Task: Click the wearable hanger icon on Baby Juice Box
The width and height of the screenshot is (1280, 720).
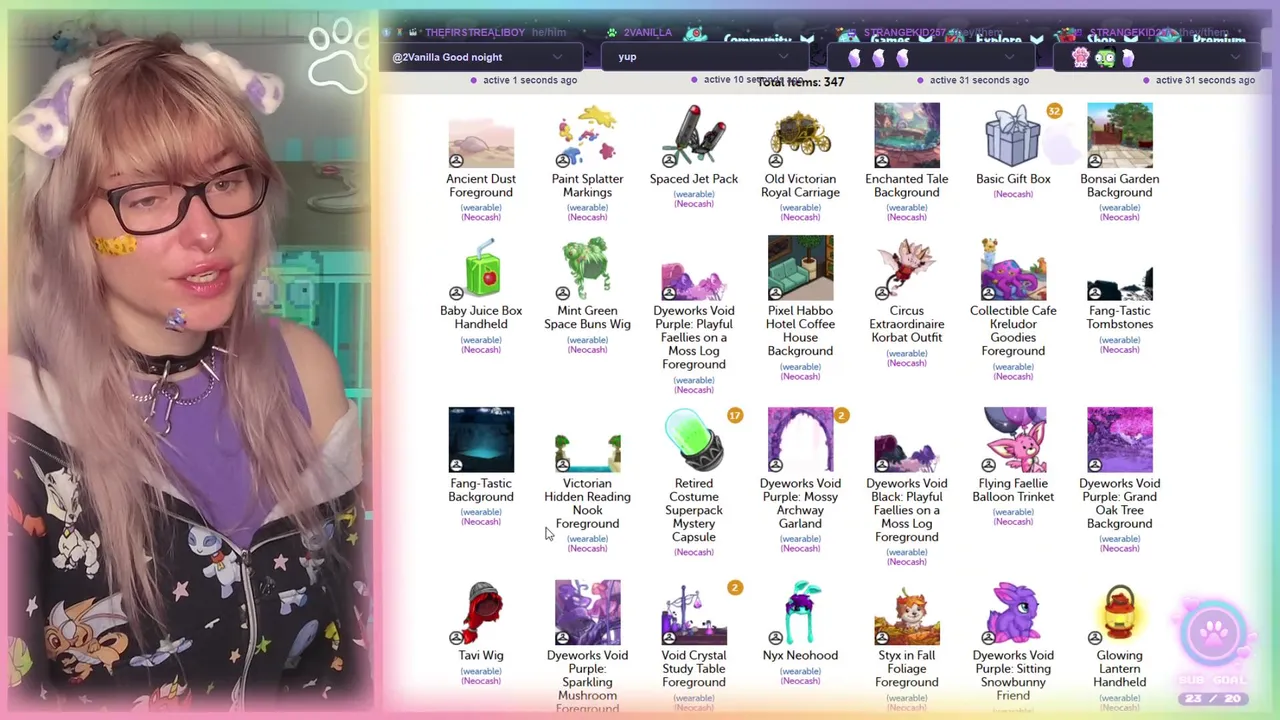Action: 456,293
